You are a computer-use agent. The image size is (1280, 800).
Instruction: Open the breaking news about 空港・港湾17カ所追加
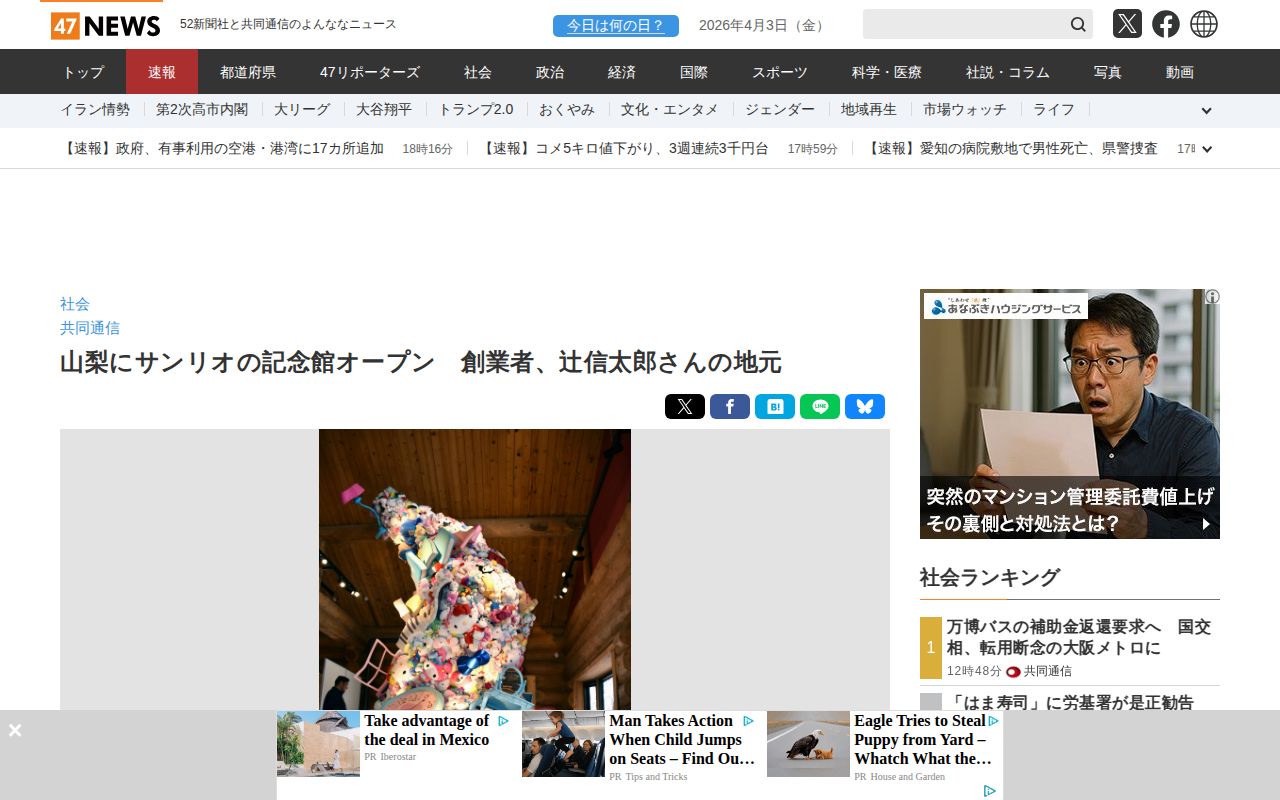(x=222, y=149)
